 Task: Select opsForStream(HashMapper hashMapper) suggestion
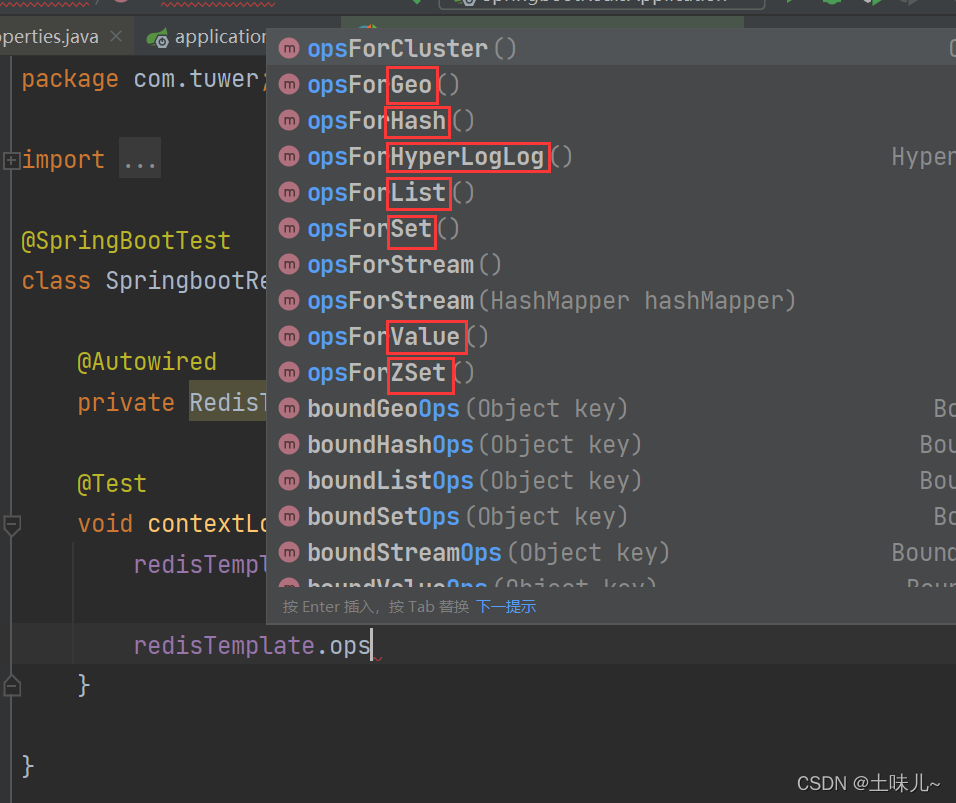612,300
